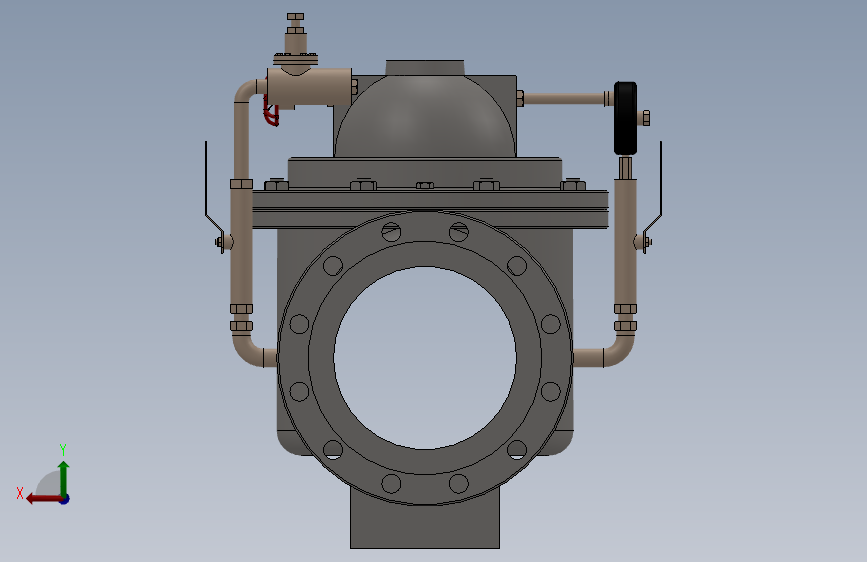867x562 pixels.
Task: Select the left vertical tan pipe
Action: pos(242,246)
